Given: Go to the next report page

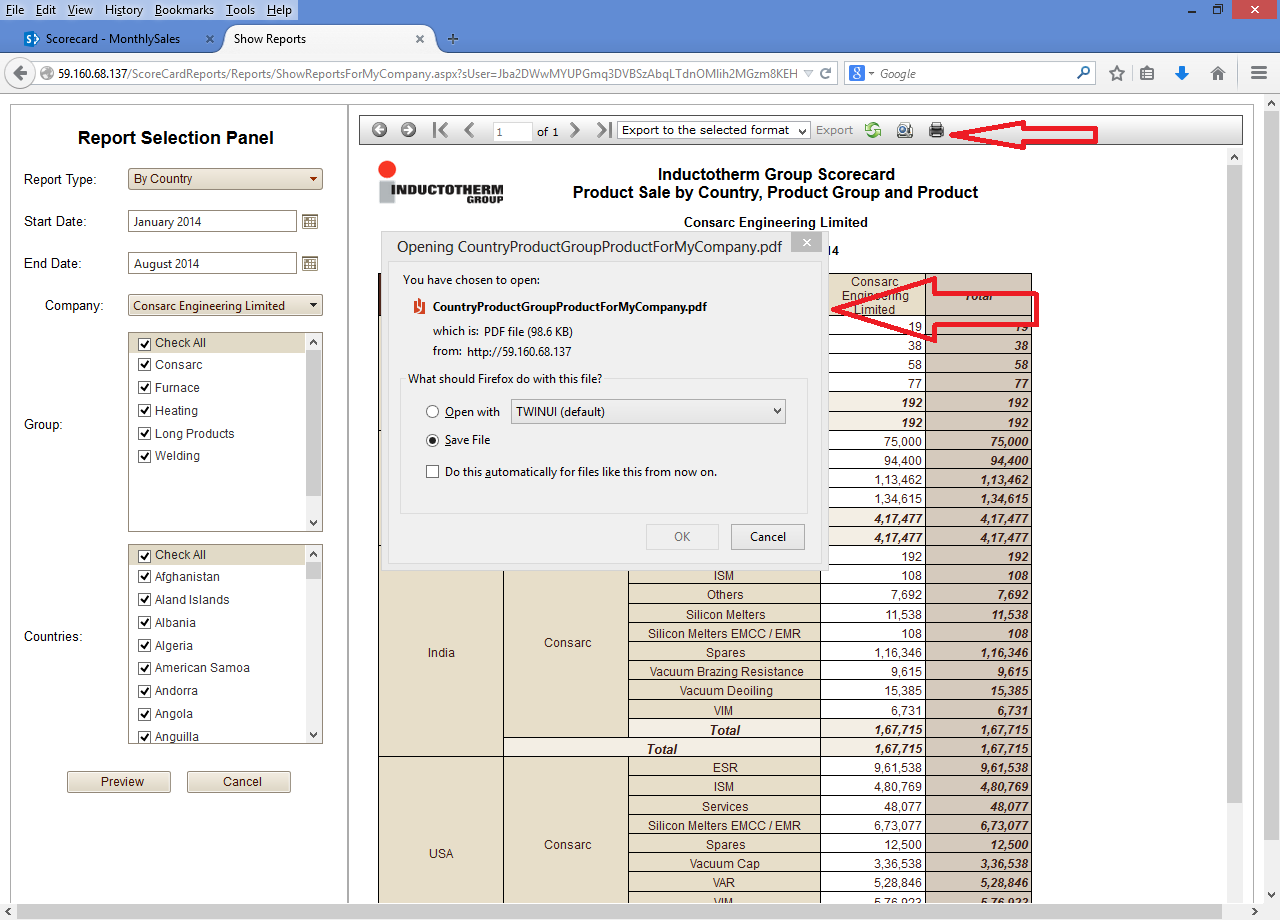Looking at the screenshot, I should point(575,130).
